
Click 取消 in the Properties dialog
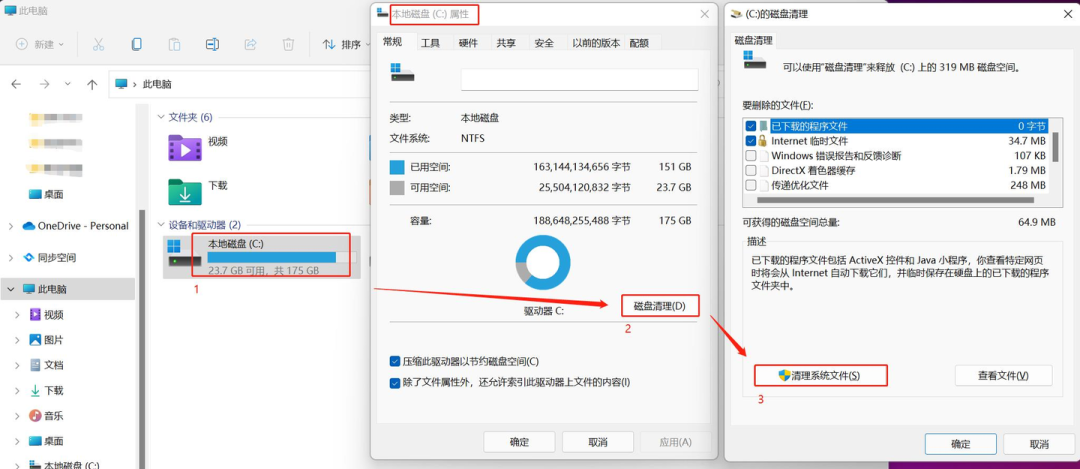(598, 442)
